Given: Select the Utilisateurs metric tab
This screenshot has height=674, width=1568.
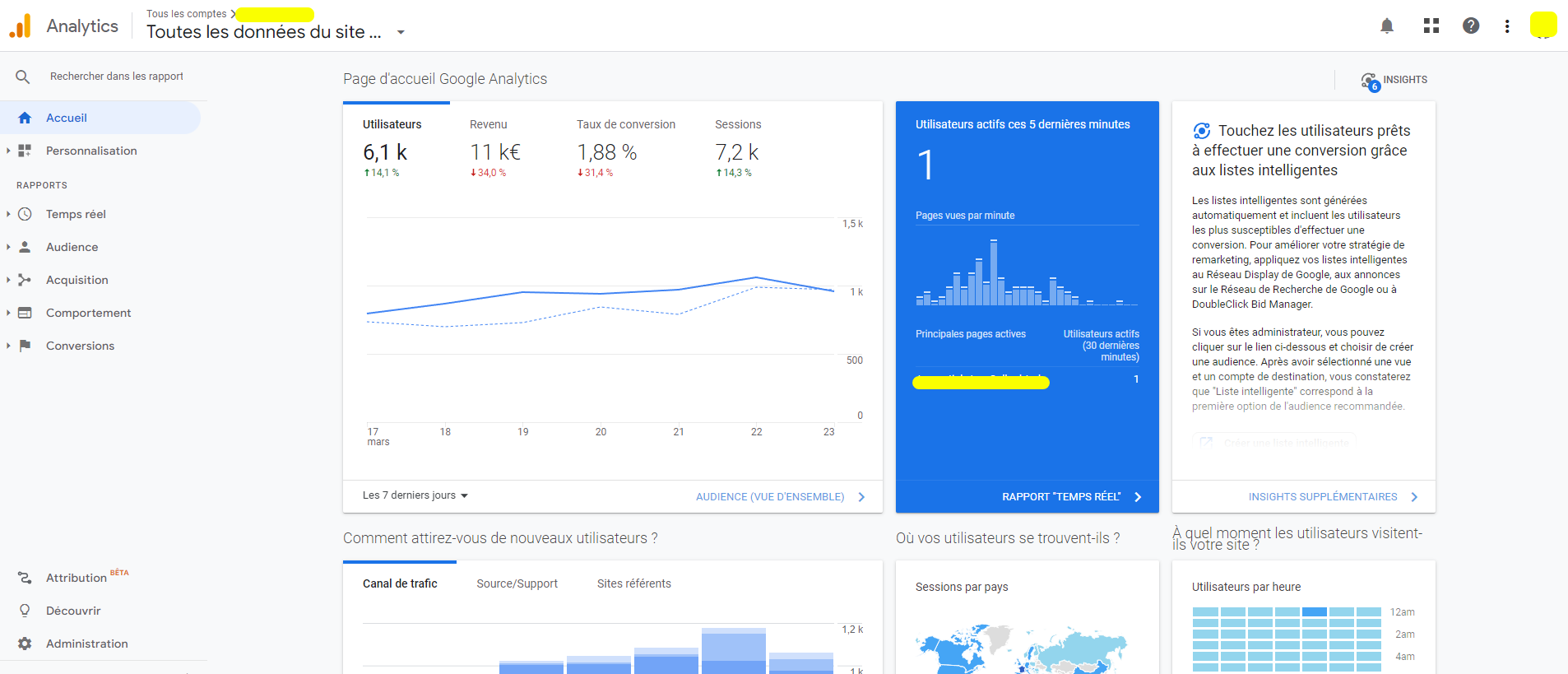Looking at the screenshot, I should coord(396,146).
